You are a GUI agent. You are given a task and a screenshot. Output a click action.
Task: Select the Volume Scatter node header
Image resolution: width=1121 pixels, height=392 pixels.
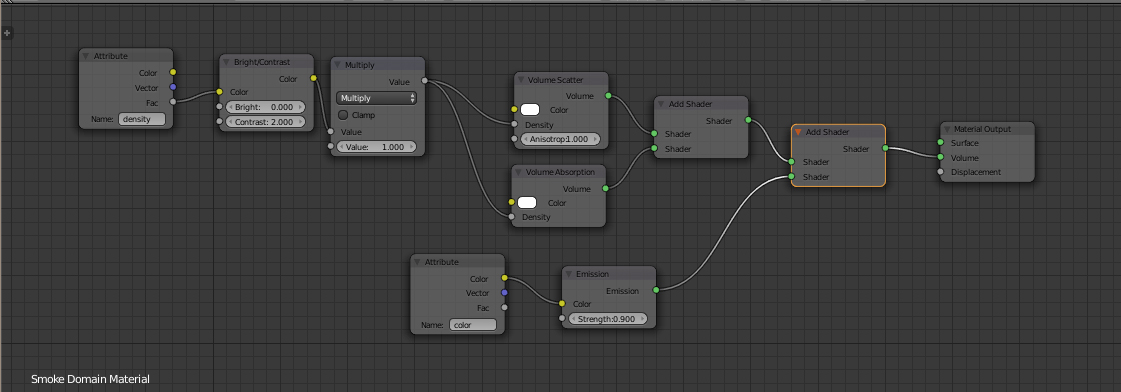[561, 79]
